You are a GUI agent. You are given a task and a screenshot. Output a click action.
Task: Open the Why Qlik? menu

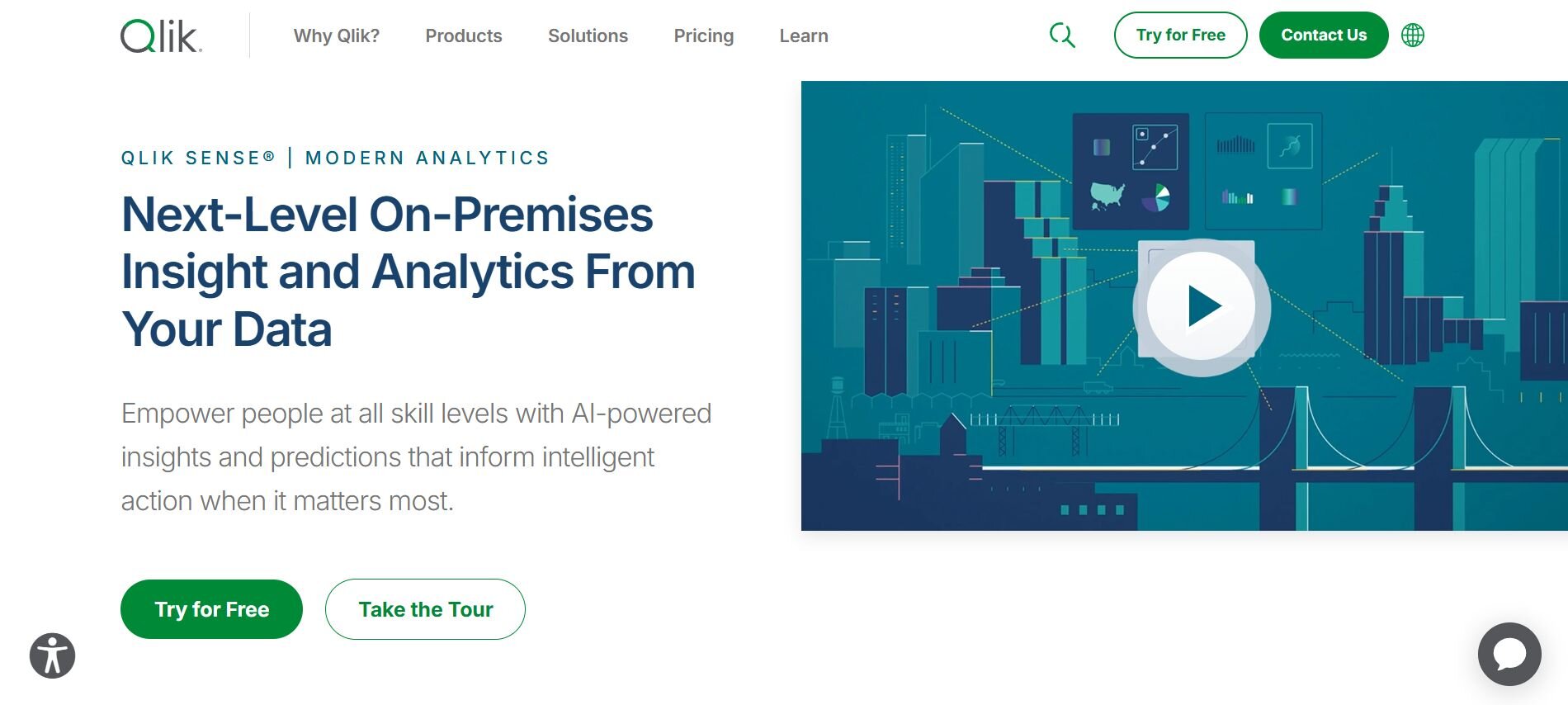point(336,36)
